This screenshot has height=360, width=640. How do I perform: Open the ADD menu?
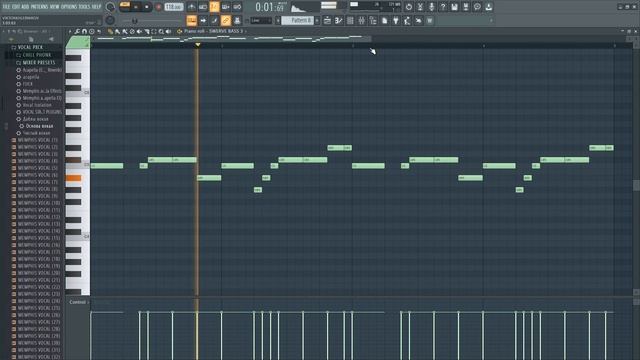[25, 7]
